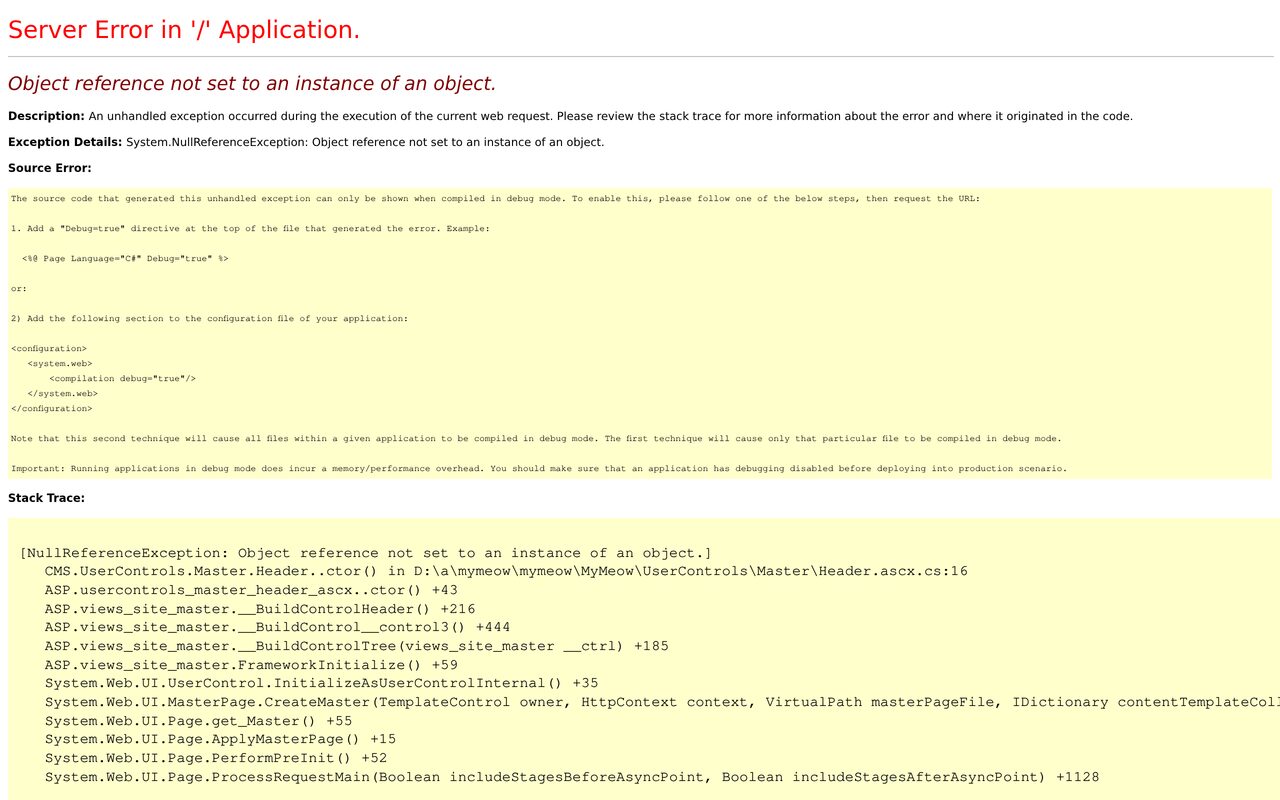
Task: Click "System.NullReferenceException" in exception details
Action: (215, 142)
